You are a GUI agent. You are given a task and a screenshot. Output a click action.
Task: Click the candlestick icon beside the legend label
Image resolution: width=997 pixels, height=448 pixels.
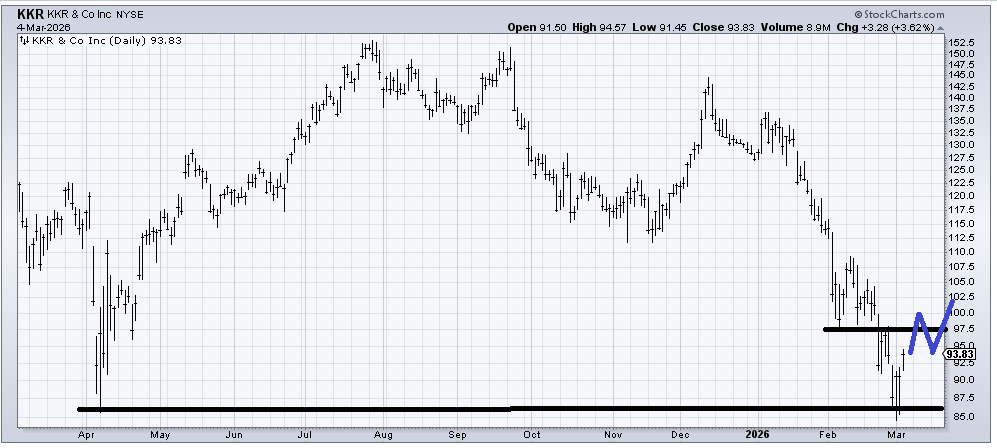point(24,41)
